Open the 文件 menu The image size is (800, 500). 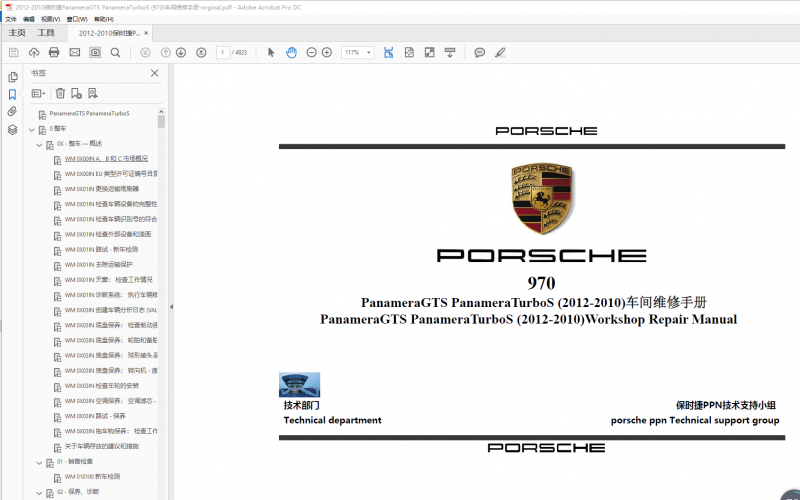[x=11, y=19]
